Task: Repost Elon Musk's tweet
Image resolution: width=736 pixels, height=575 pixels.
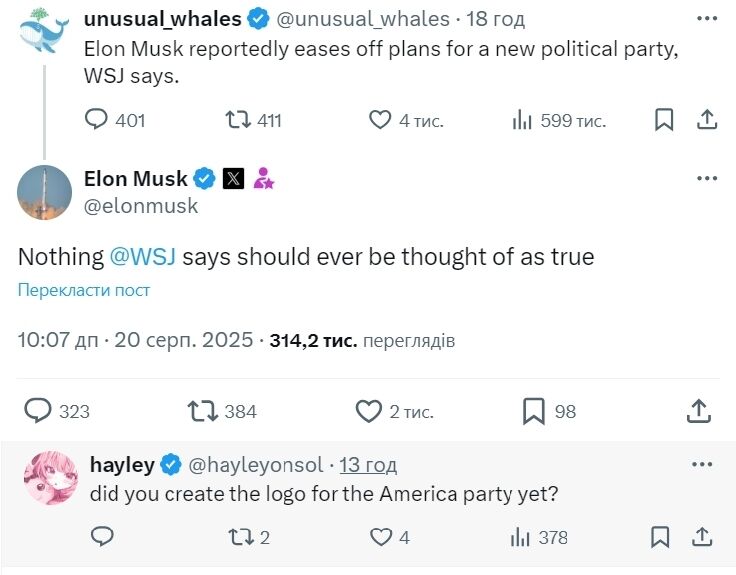Action: click(x=202, y=411)
